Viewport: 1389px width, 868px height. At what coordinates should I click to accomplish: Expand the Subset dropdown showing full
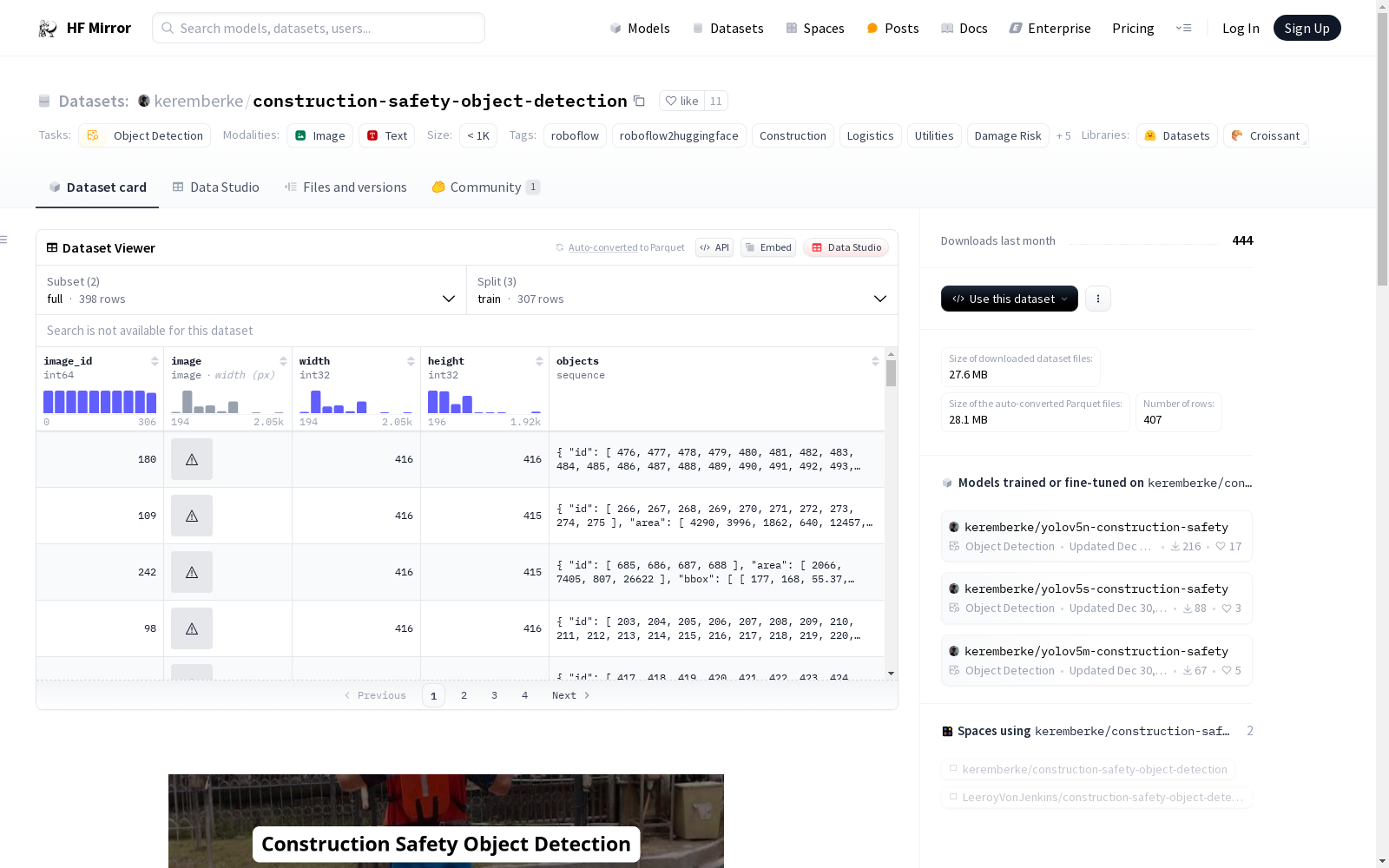(x=252, y=290)
